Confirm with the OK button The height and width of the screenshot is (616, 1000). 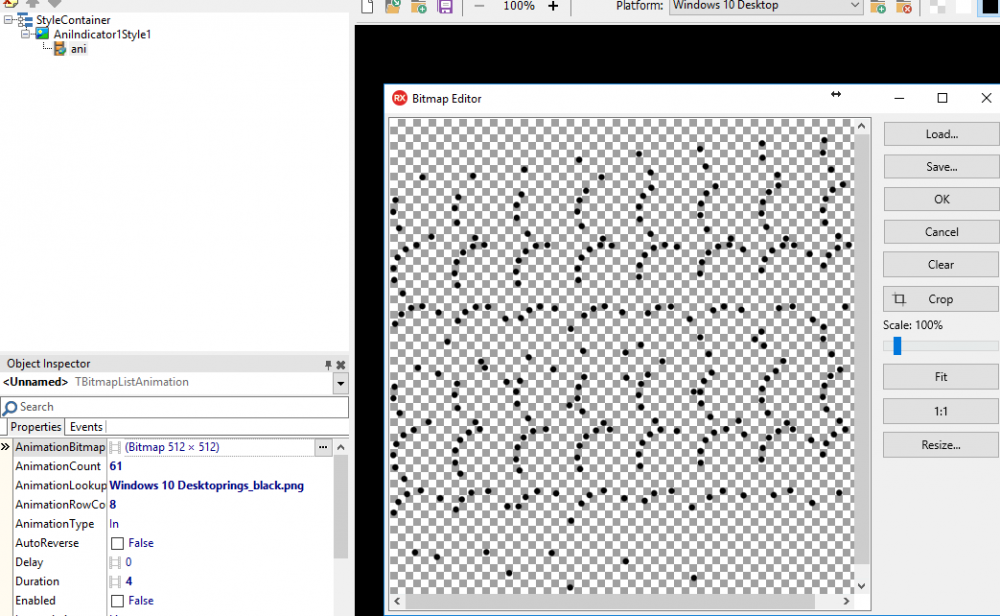941,199
